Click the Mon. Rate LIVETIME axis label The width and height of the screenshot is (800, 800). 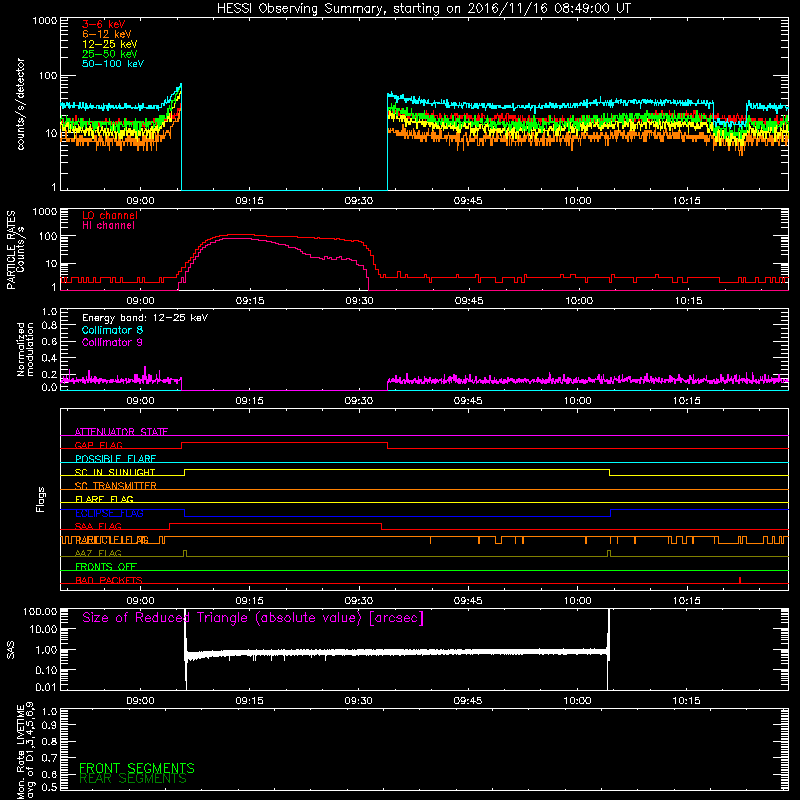click(25, 750)
